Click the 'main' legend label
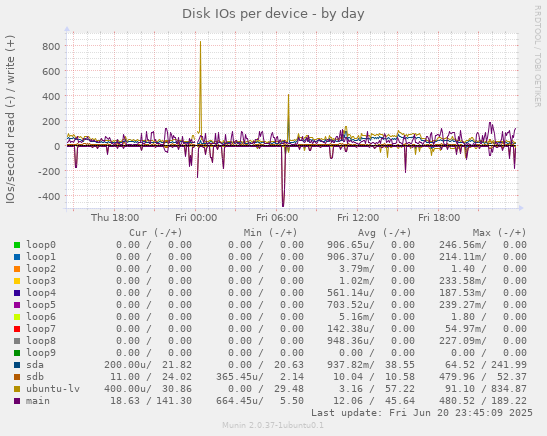The image size is (547, 436). pyautogui.click(x=38, y=401)
